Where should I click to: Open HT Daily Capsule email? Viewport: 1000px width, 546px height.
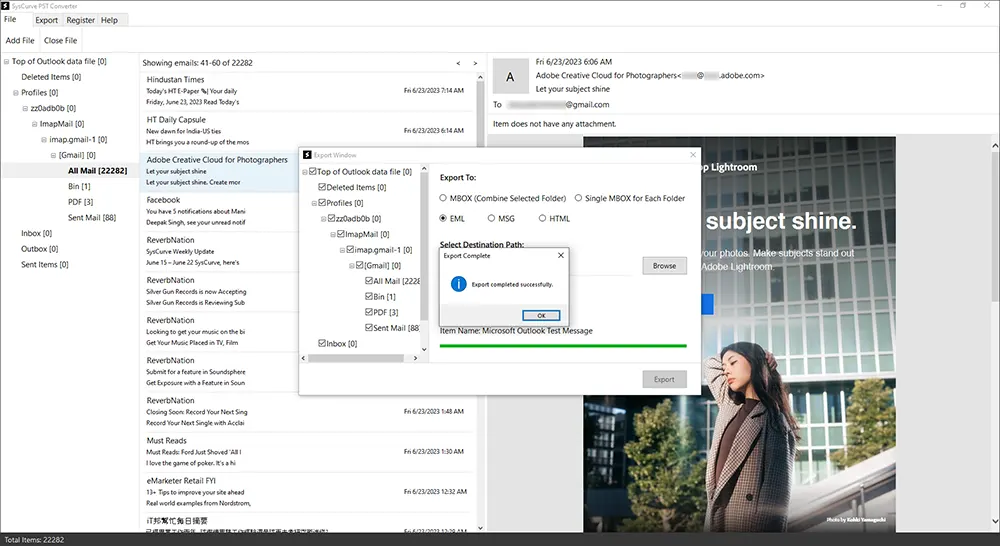click(307, 131)
